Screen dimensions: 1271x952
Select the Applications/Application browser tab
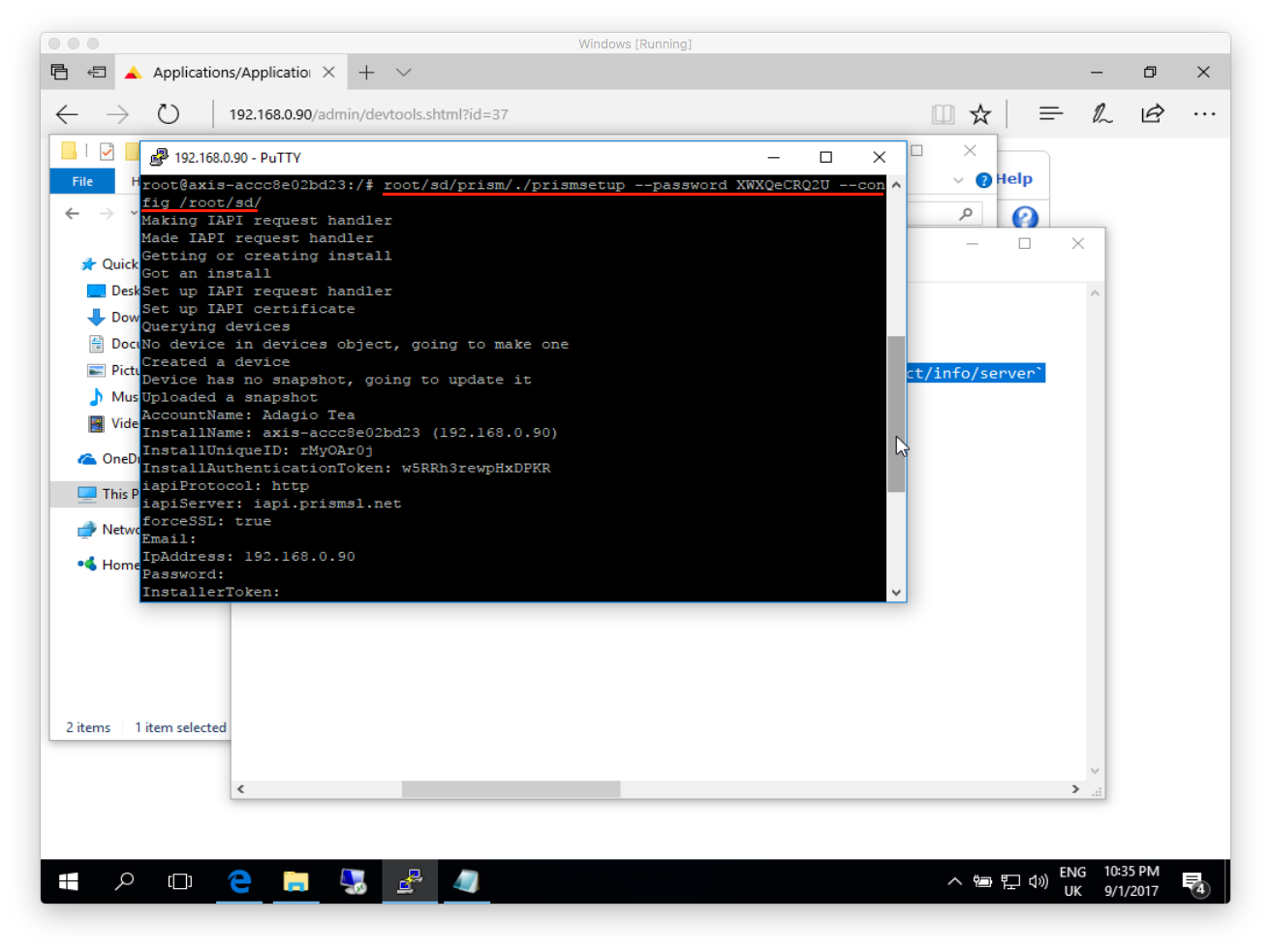coord(231,73)
